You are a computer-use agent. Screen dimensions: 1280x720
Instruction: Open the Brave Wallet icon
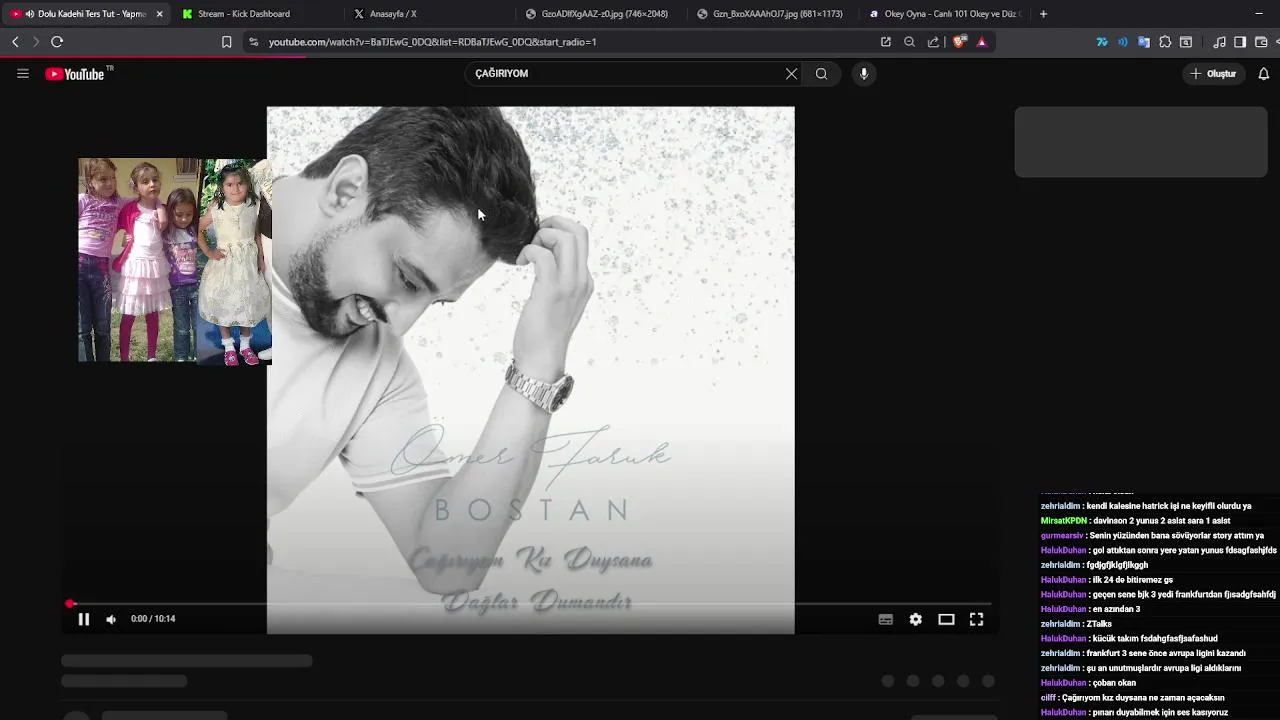click(x=1261, y=42)
